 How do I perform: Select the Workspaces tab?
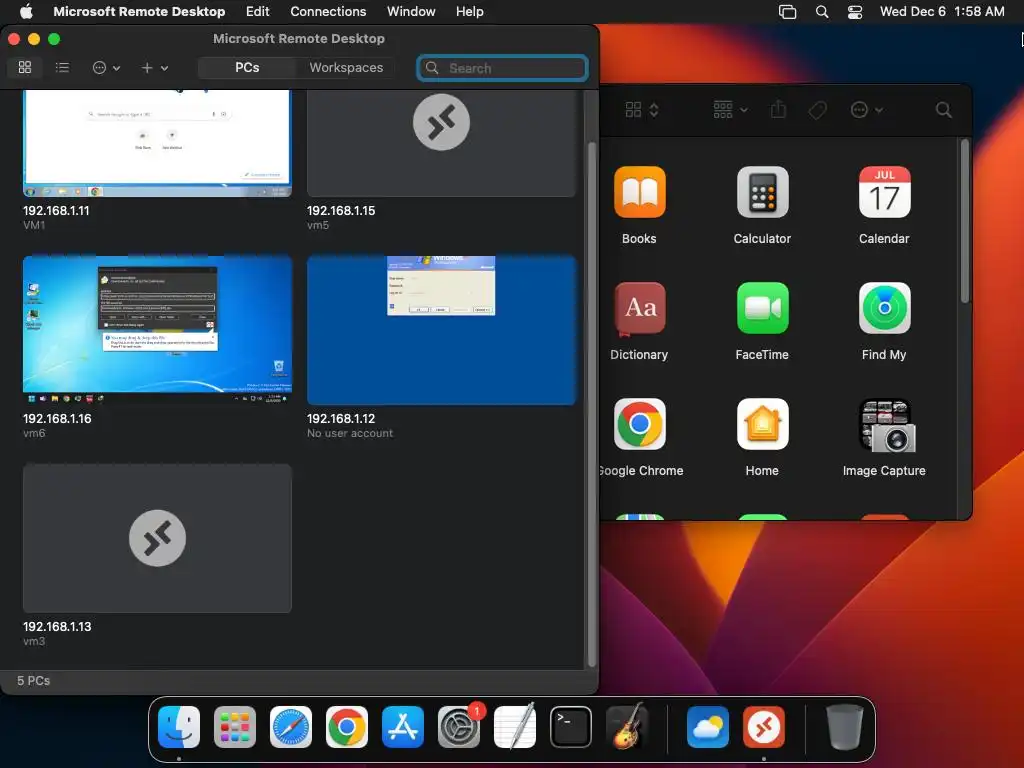[346, 67]
